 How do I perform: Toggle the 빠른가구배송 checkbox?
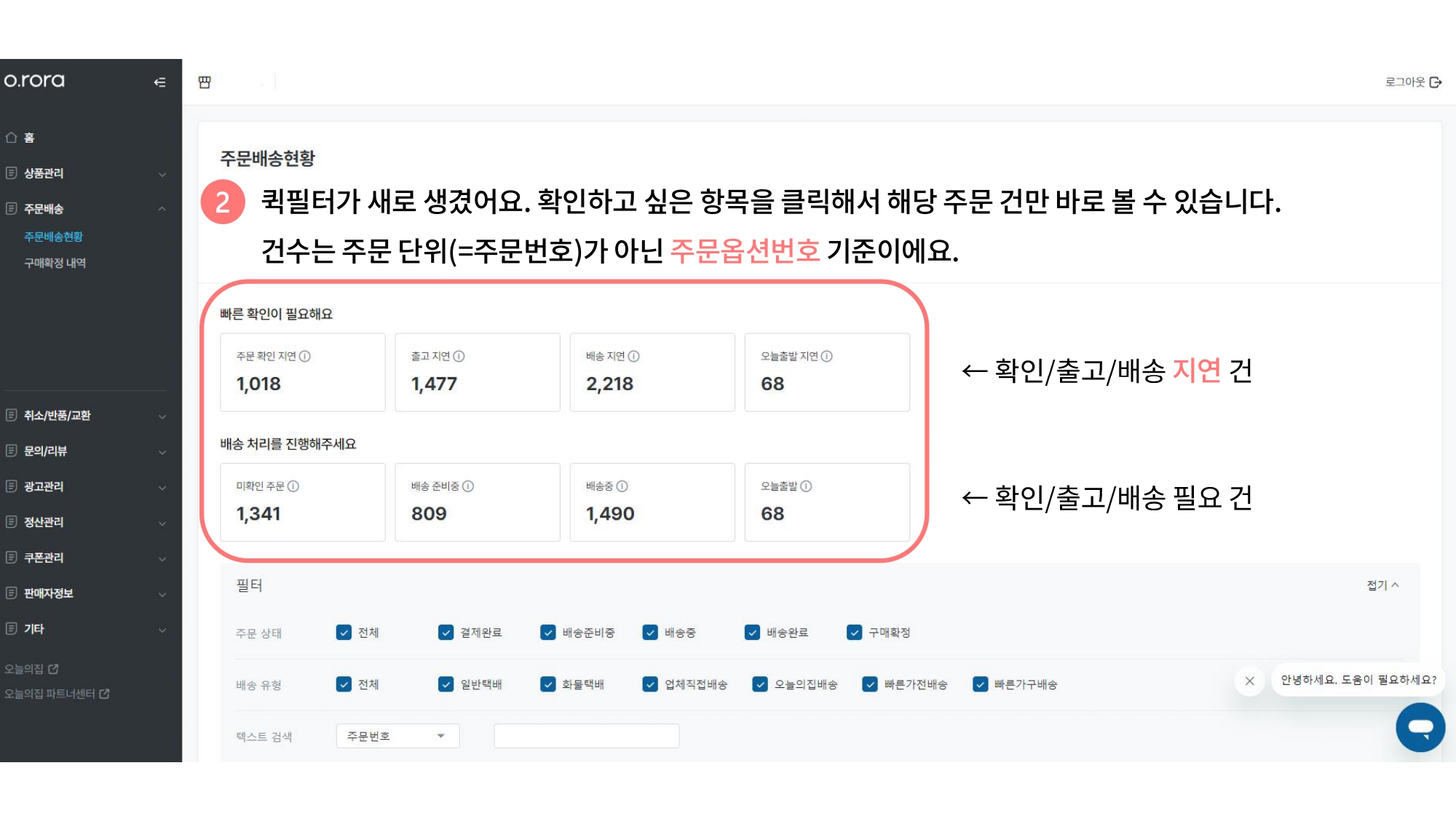click(981, 684)
